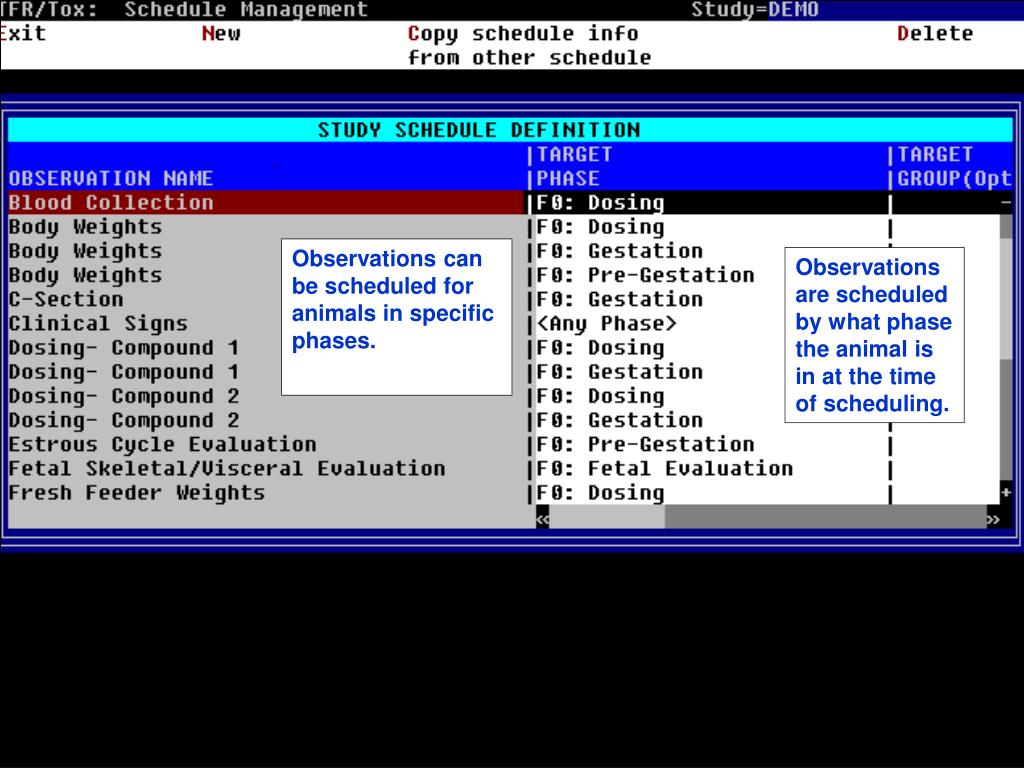
Task: Select Copy schedule info from other schedule
Action: click(x=529, y=45)
